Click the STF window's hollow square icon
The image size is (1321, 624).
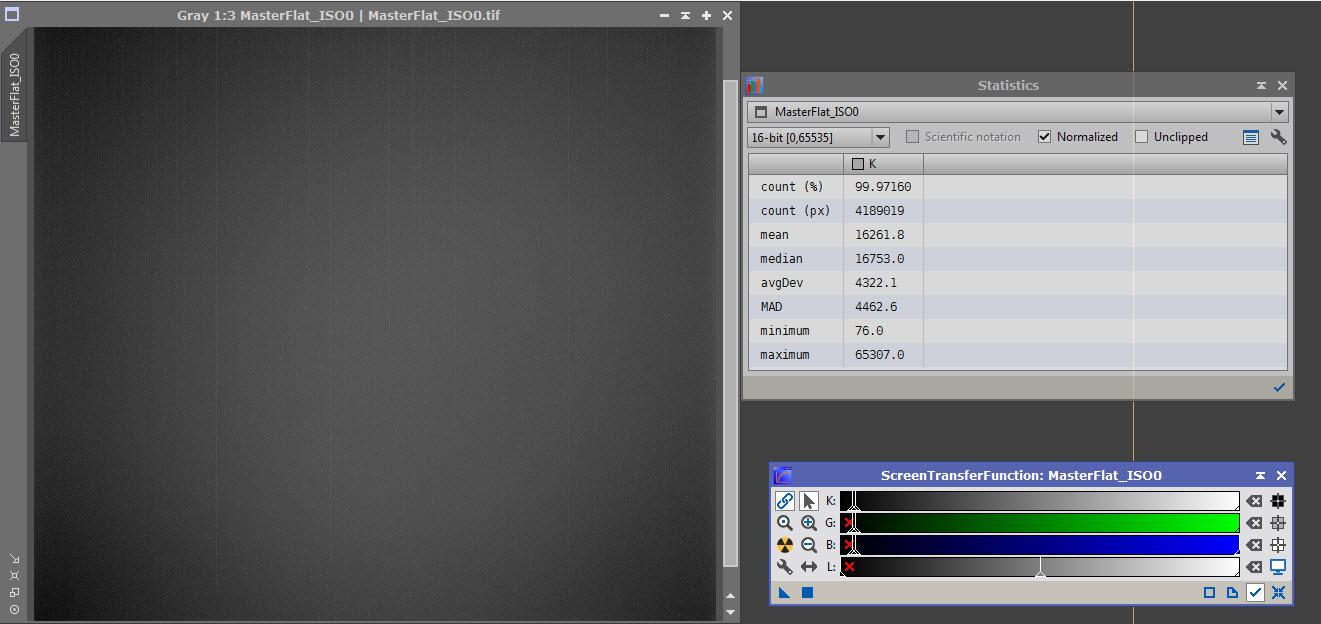(x=1209, y=593)
